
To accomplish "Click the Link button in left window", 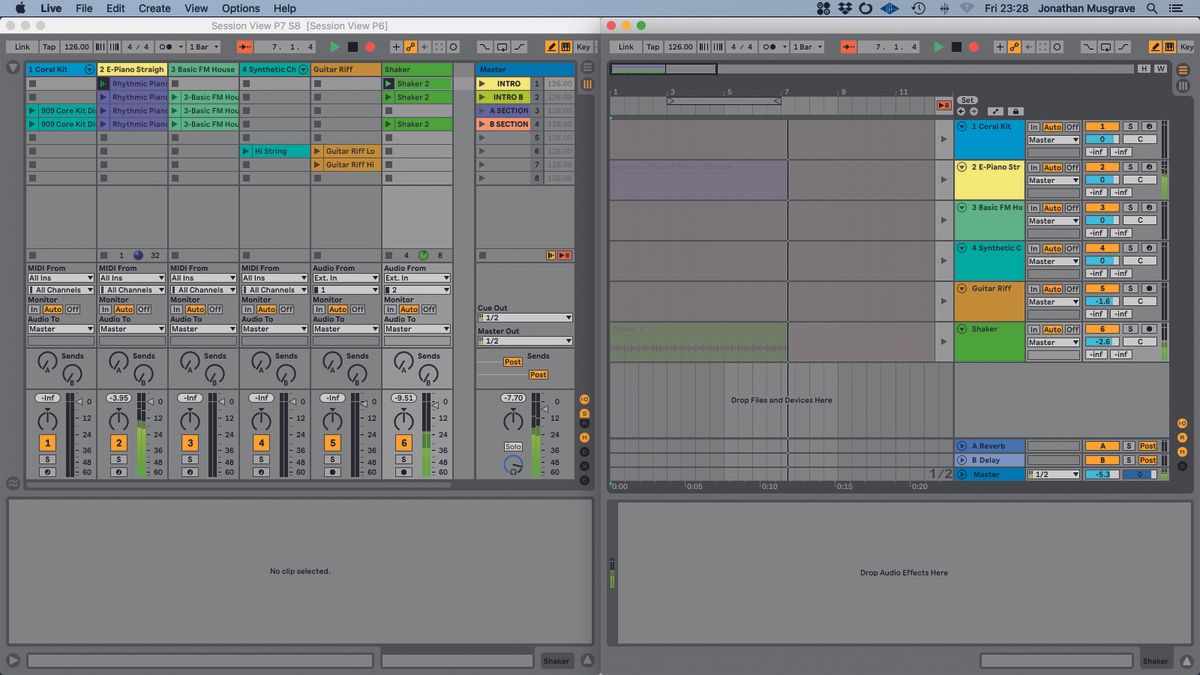I will 22,47.
